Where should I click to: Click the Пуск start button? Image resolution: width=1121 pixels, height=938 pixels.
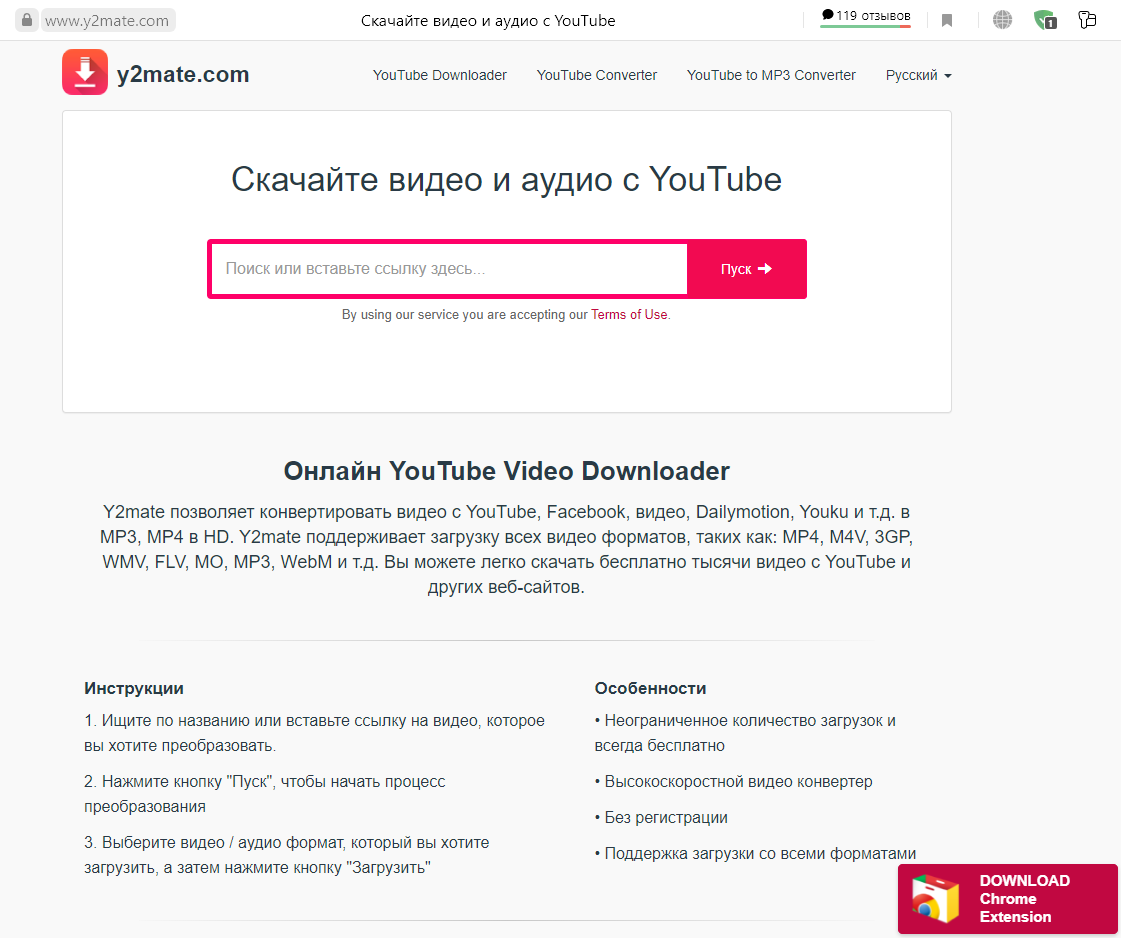click(746, 269)
